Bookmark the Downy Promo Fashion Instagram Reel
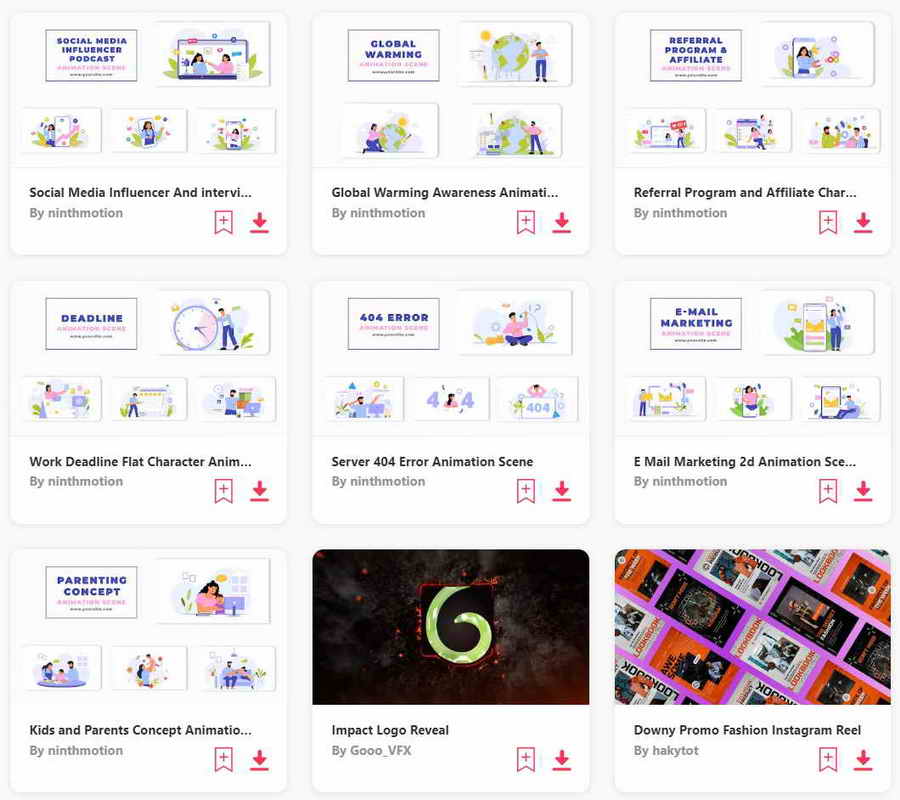The width and height of the screenshot is (900, 800). click(827, 760)
